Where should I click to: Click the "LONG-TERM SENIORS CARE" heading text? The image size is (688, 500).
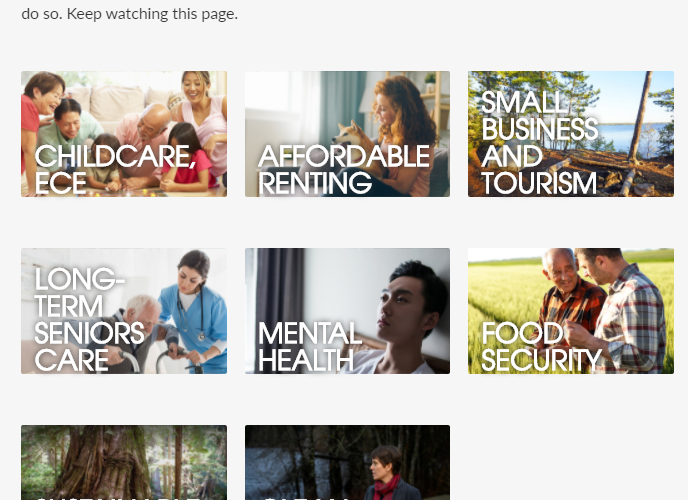90,319
